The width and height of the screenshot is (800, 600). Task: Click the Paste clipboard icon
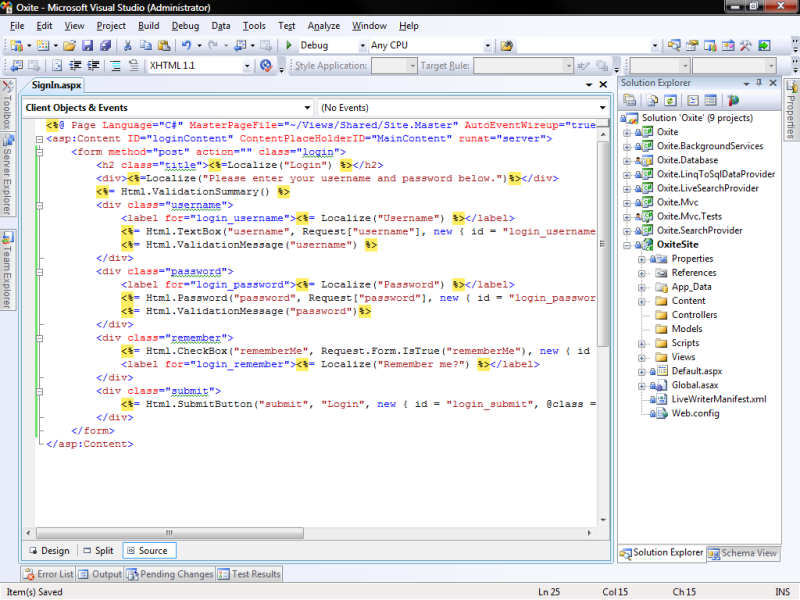tap(164, 45)
